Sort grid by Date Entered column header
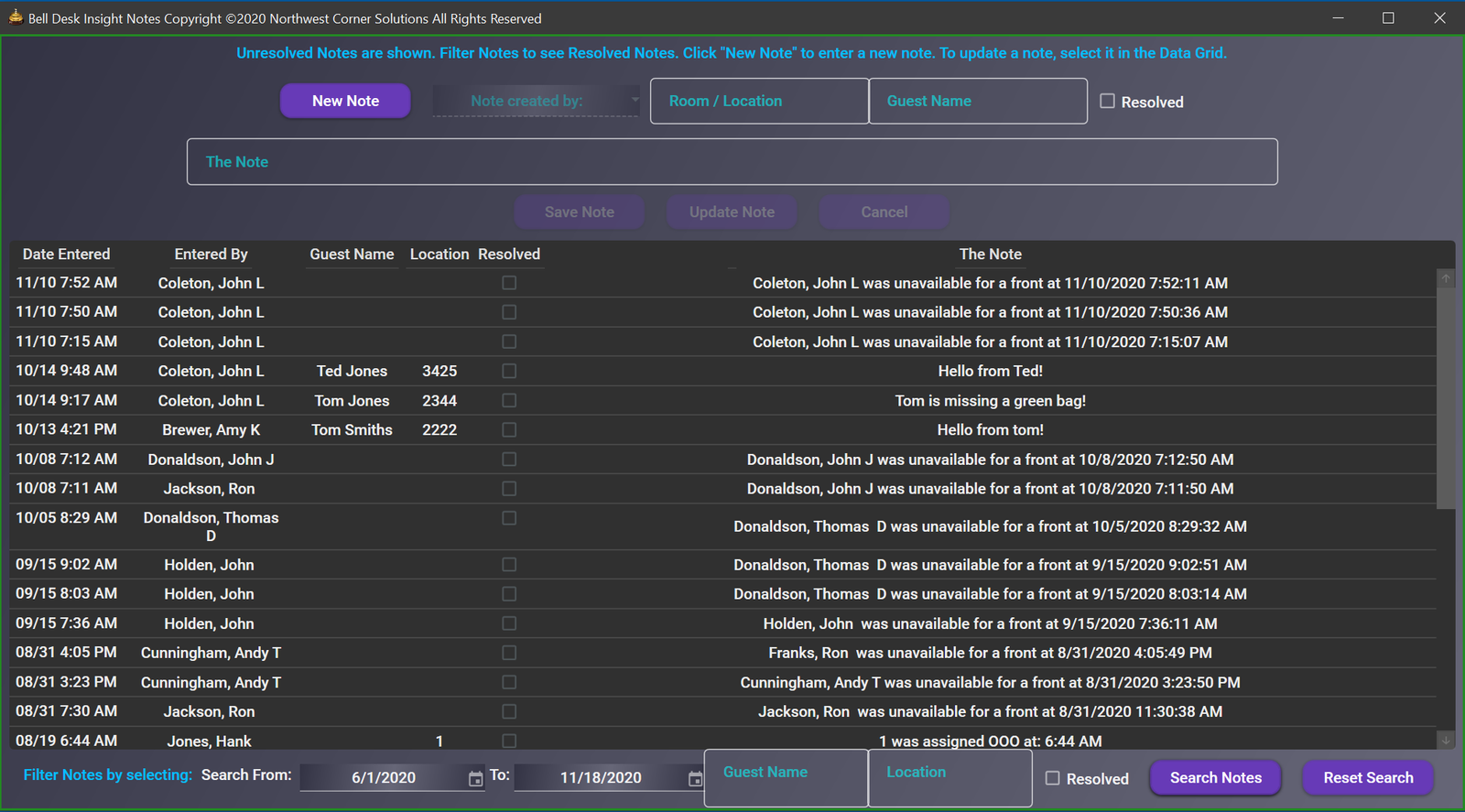The image size is (1465, 812). (66, 254)
